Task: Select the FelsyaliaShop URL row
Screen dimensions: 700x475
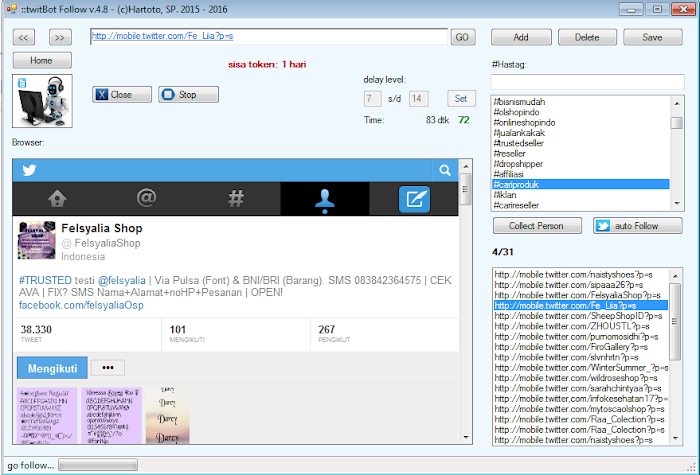Action: (x=581, y=295)
